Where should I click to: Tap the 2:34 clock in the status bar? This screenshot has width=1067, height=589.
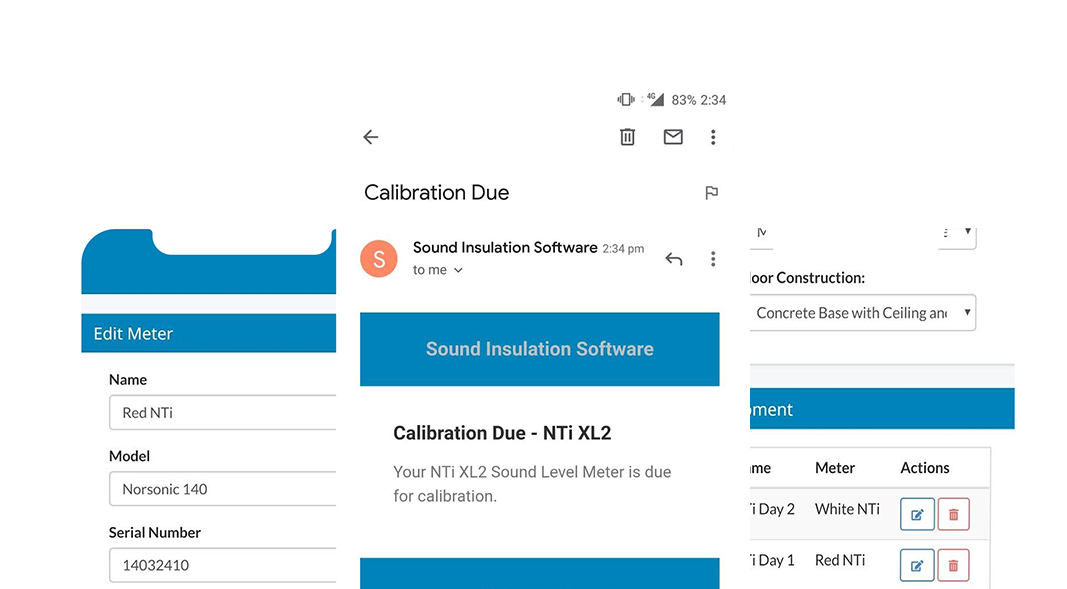click(712, 99)
